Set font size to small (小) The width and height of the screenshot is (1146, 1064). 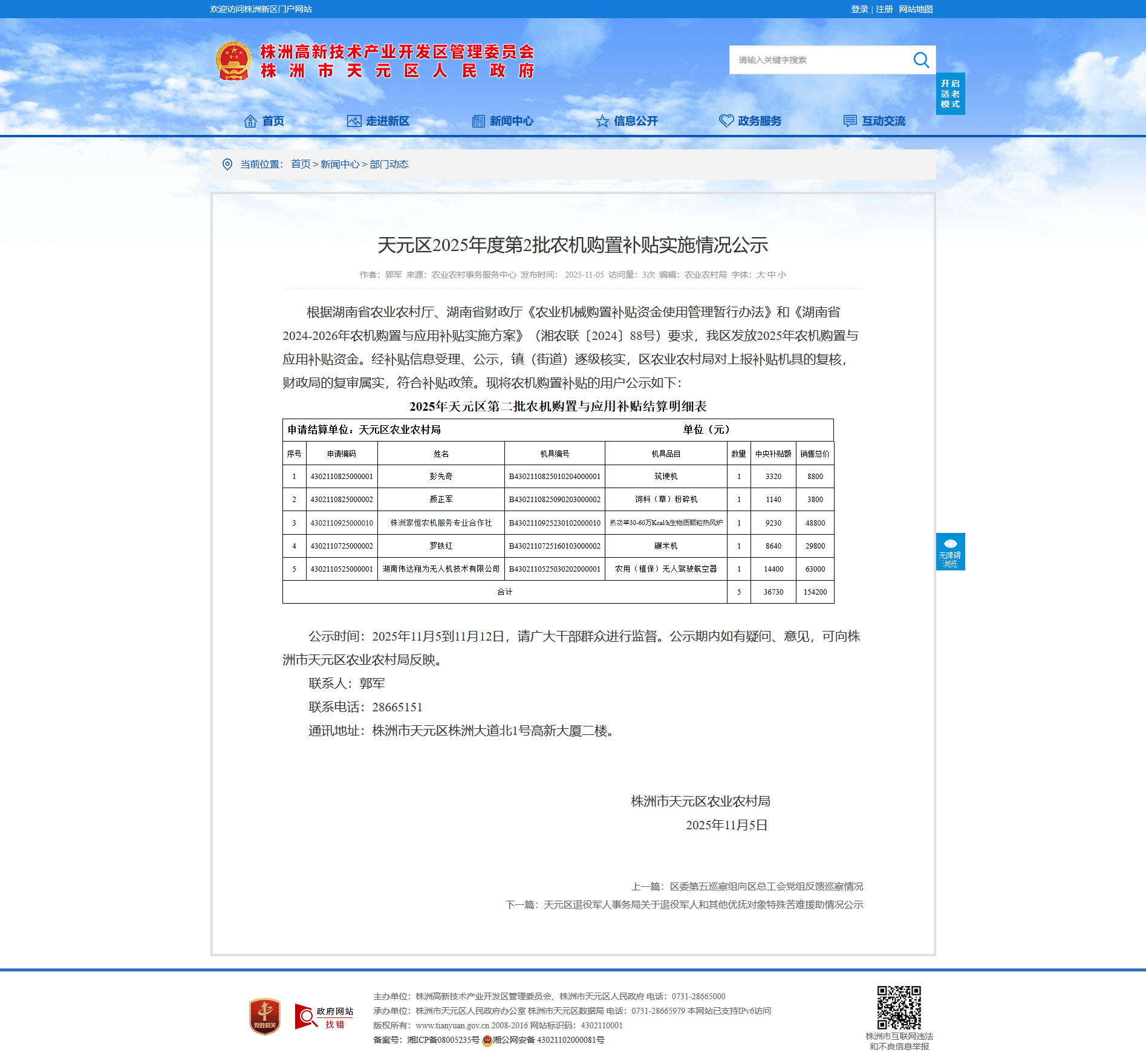pyautogui.click(x=782, y=275)
